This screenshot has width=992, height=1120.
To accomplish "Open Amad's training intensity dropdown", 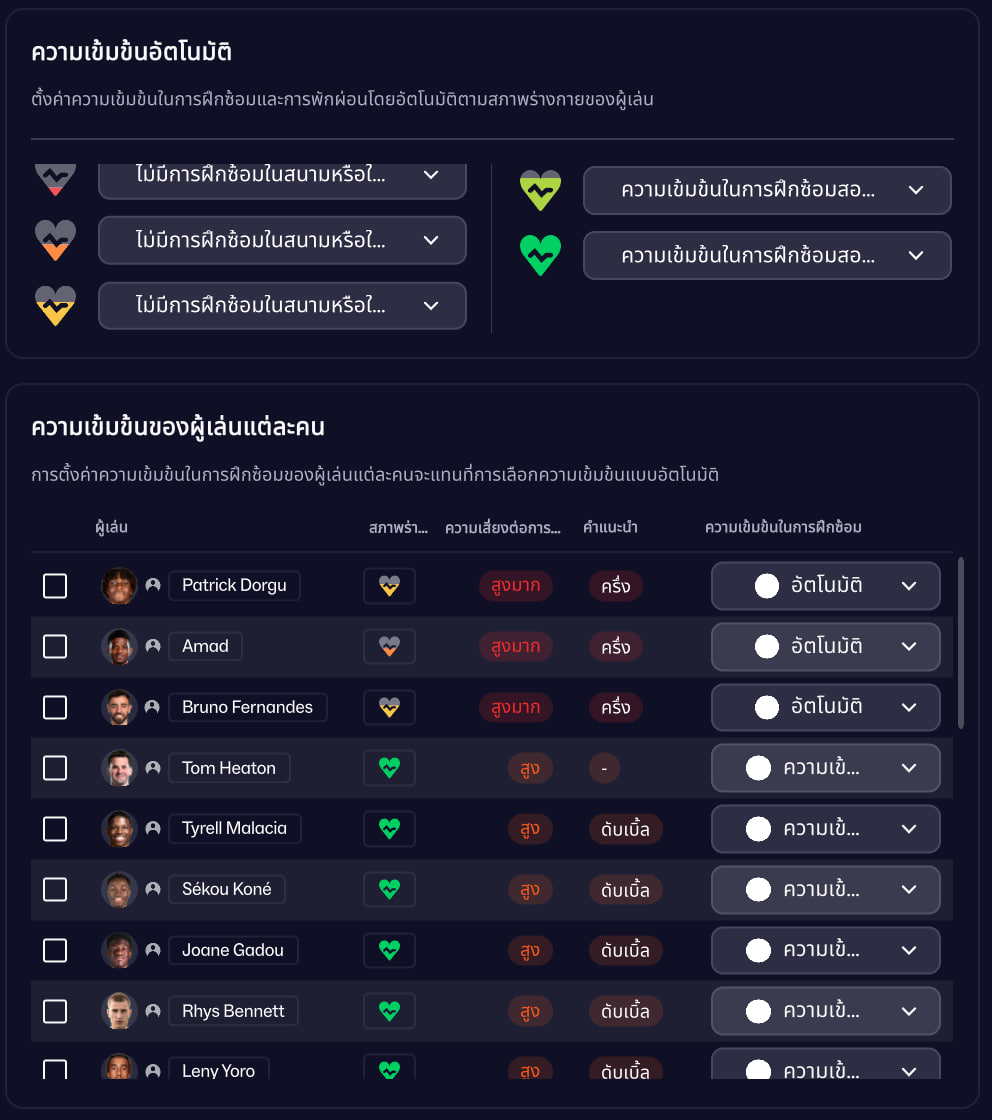I will tap(825, 647).
